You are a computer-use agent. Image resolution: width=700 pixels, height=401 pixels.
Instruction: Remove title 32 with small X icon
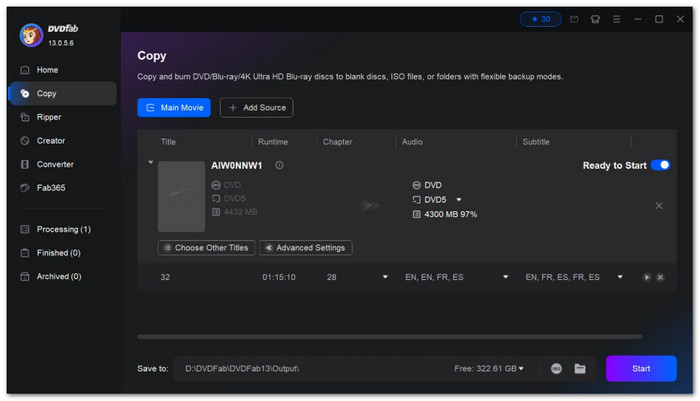click(660, 277)
